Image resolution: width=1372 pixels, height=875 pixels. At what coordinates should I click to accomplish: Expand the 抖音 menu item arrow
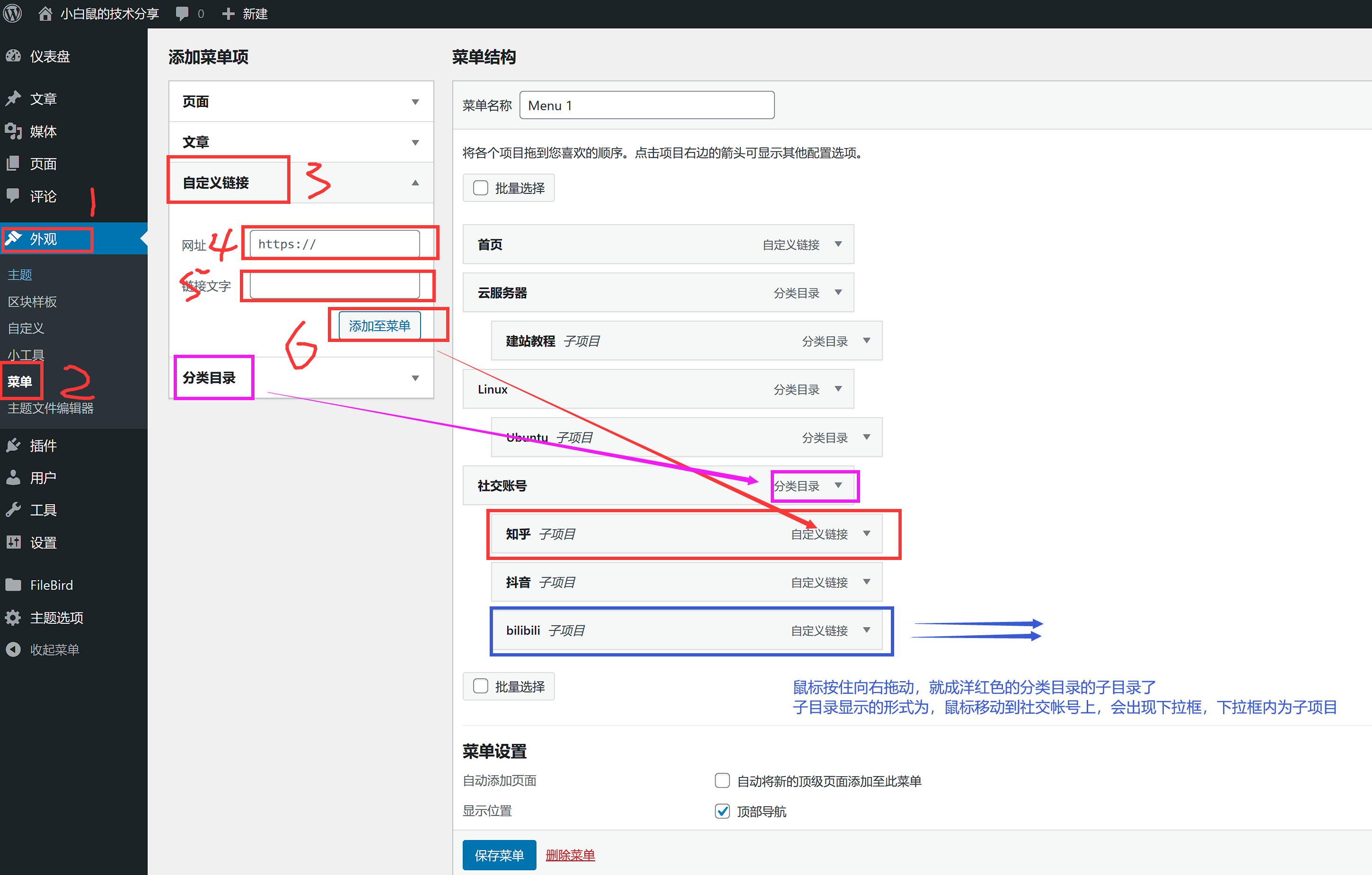867,582
